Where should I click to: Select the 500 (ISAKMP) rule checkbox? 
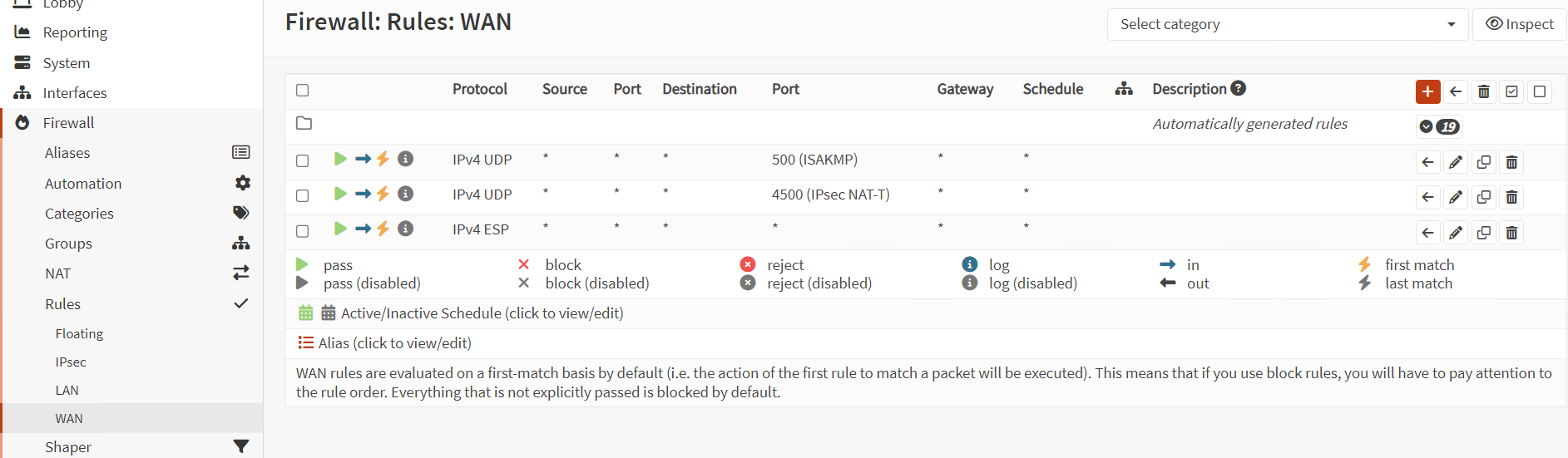click(303, 160)
